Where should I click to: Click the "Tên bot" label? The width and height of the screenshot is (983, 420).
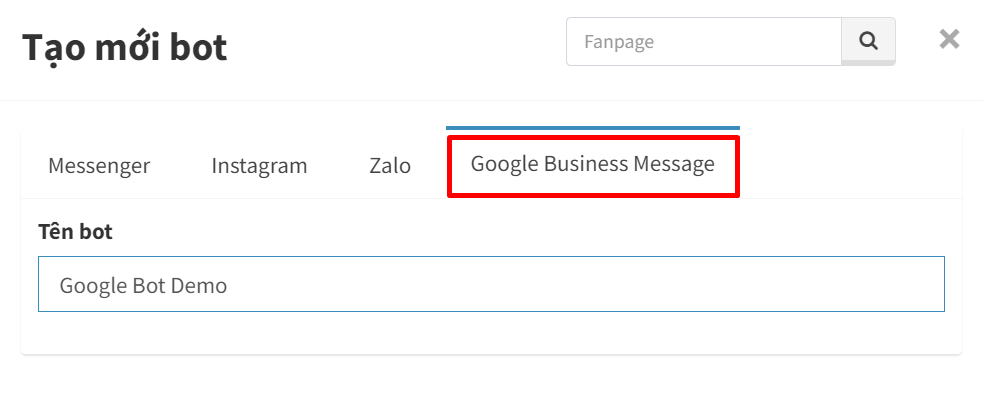click(x=75, y=232)
